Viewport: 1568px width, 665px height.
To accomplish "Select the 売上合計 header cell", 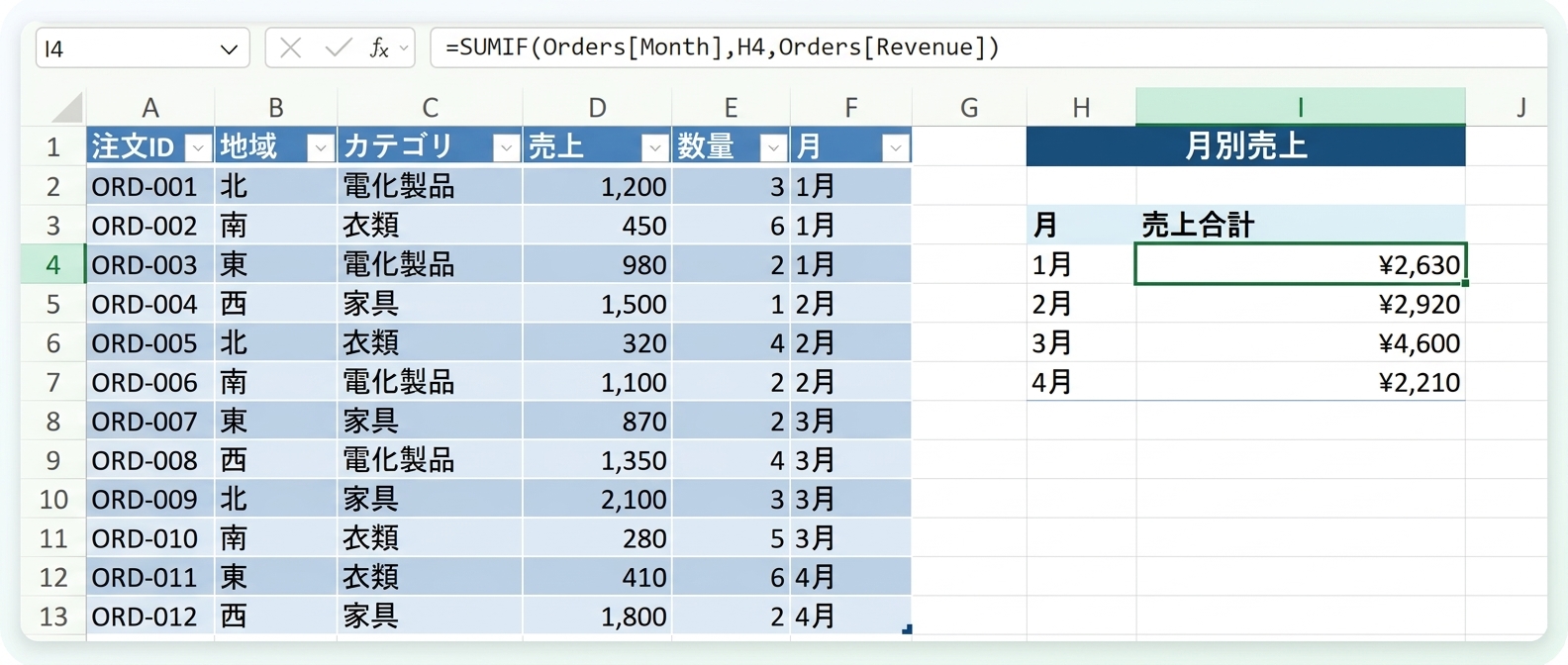I will (1300, 225).
